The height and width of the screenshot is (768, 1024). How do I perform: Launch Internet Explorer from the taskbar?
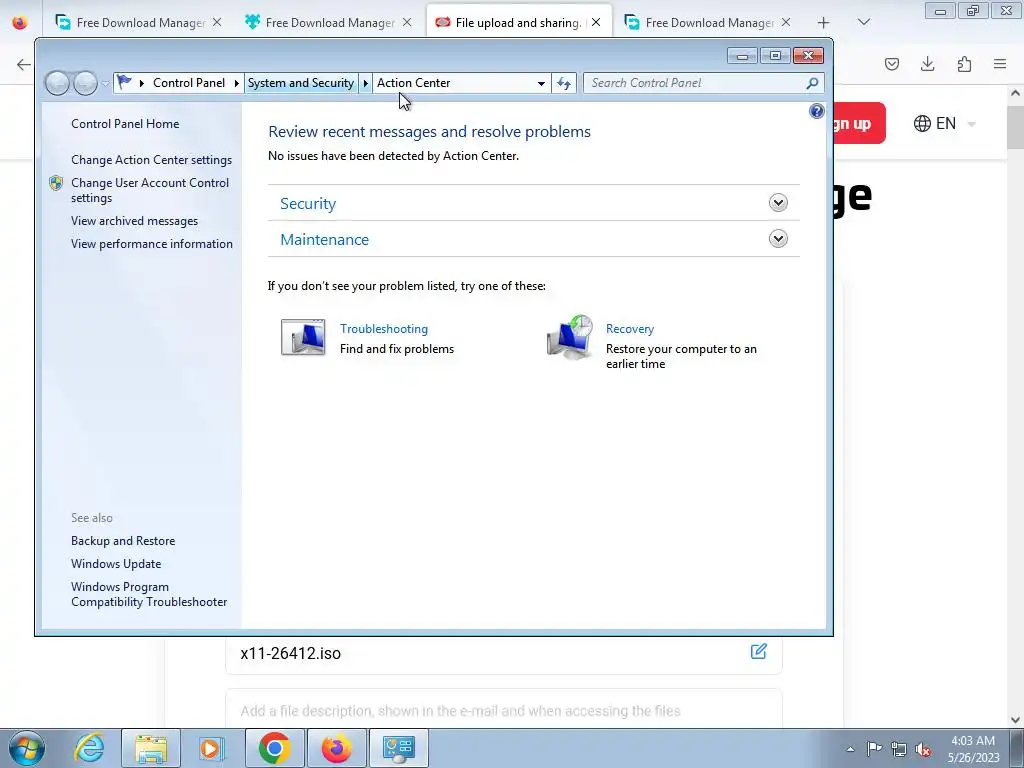coord(89,748)
